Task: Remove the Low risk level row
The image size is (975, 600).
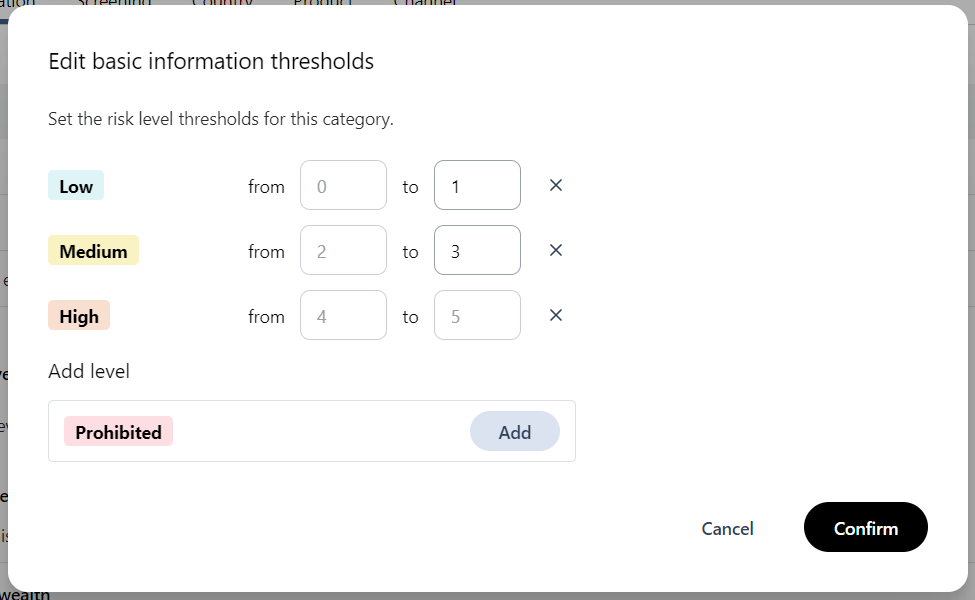Action: tap(556, 185)
